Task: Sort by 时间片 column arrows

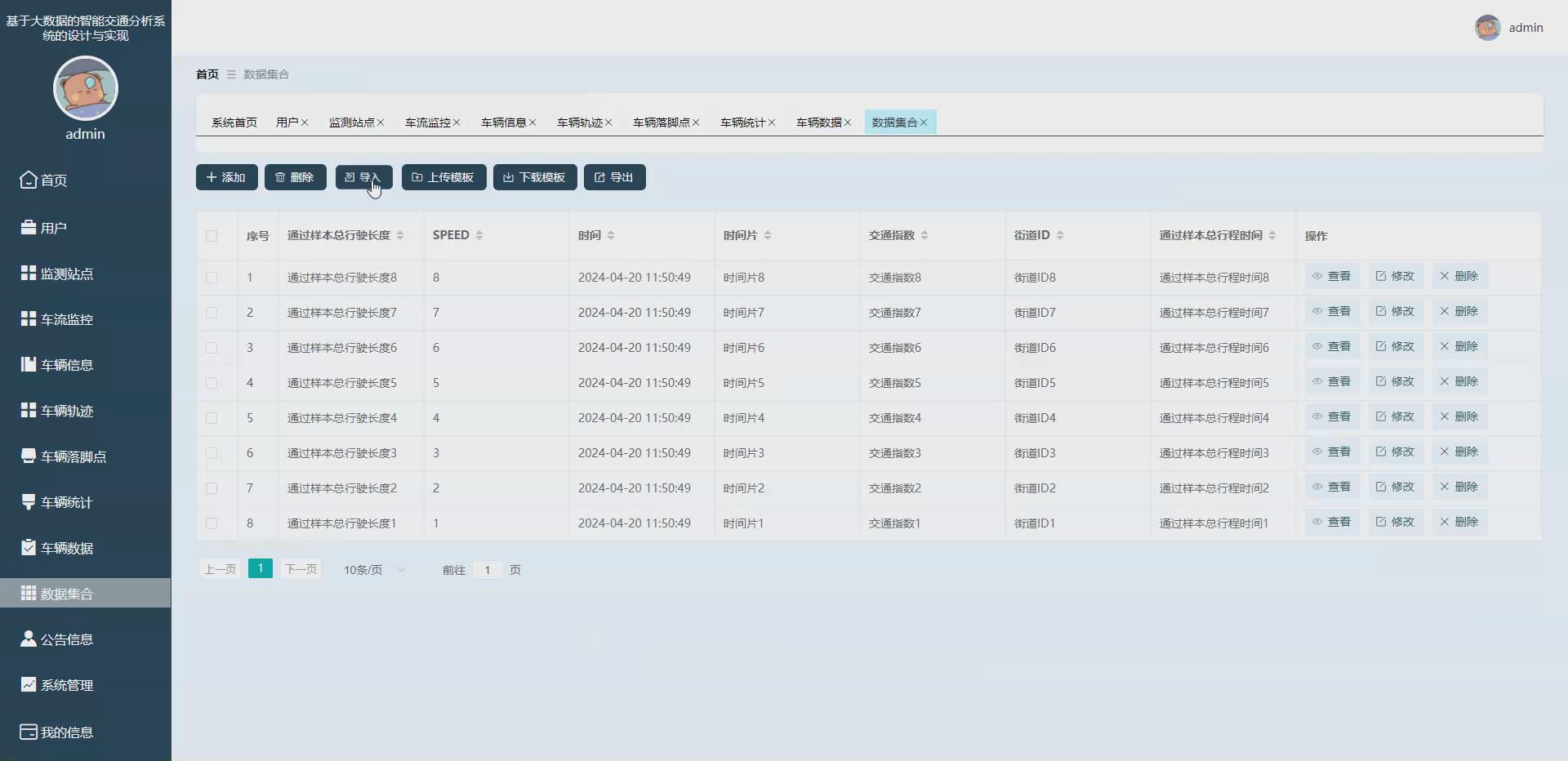Action: [x=768, y=235]
